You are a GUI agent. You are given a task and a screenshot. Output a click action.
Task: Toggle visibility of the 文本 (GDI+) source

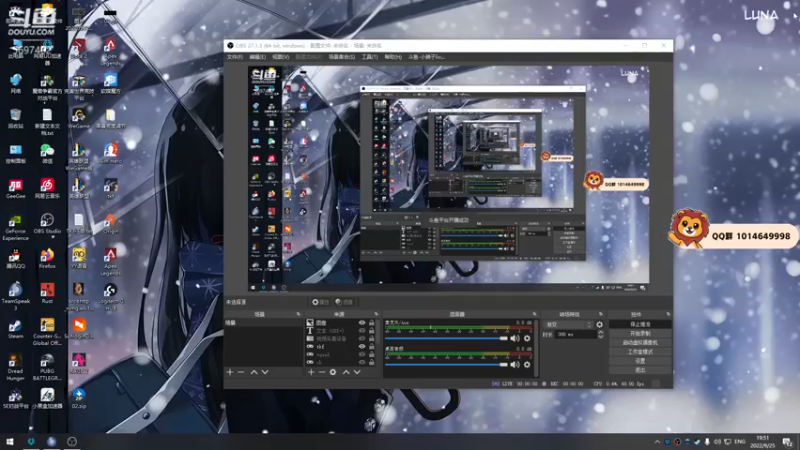(362, 331)
